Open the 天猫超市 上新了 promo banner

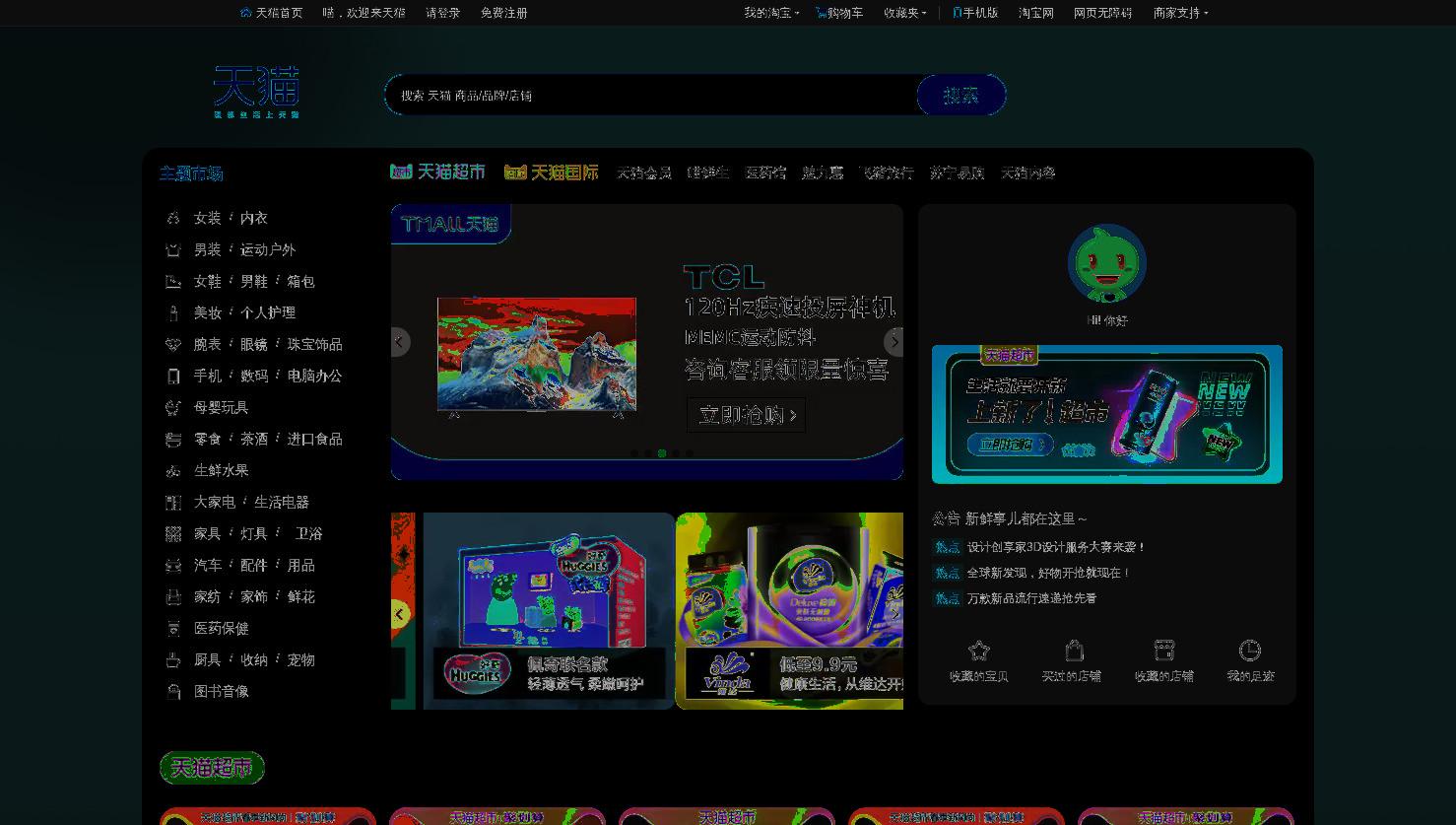coord(1107,414)
